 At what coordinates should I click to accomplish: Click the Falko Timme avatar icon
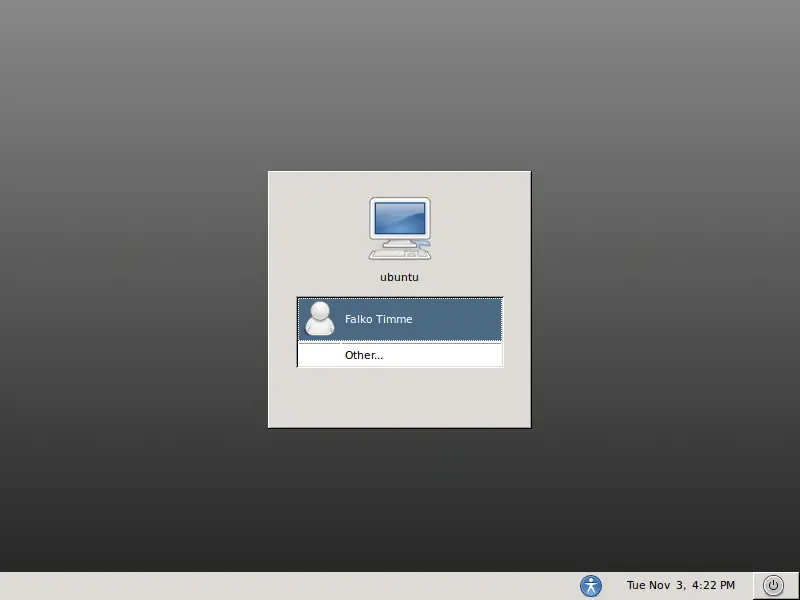(x=320, y=318)
